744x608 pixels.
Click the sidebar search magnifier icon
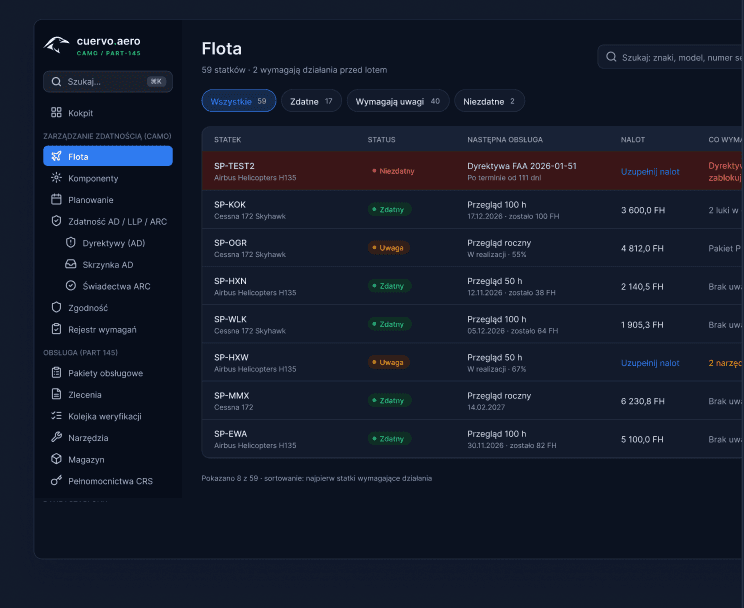[x=56, y=82]
